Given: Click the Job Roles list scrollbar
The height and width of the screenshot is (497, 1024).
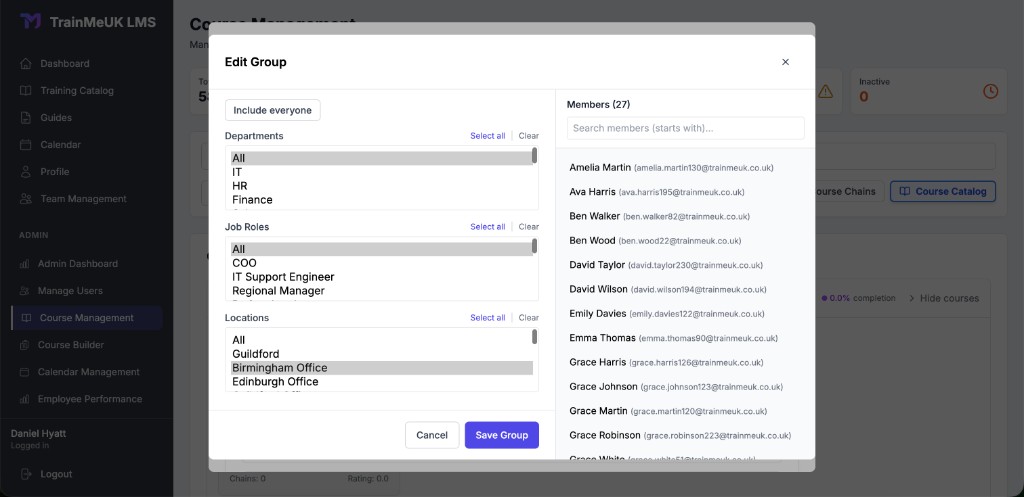Looking at the screenshot, I should point(535,246).
